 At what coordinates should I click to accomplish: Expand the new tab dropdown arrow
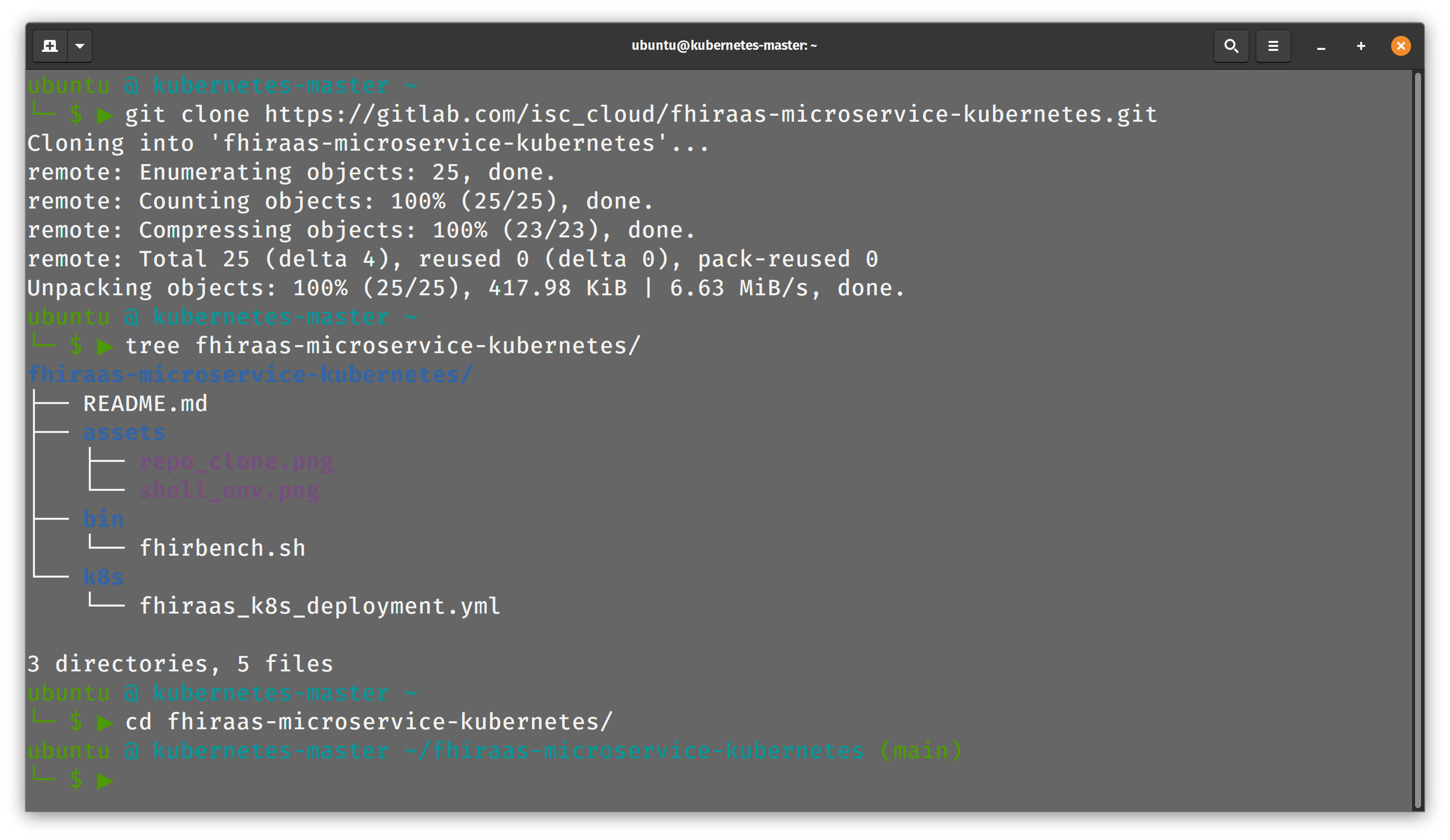click(x=80, y=45)
